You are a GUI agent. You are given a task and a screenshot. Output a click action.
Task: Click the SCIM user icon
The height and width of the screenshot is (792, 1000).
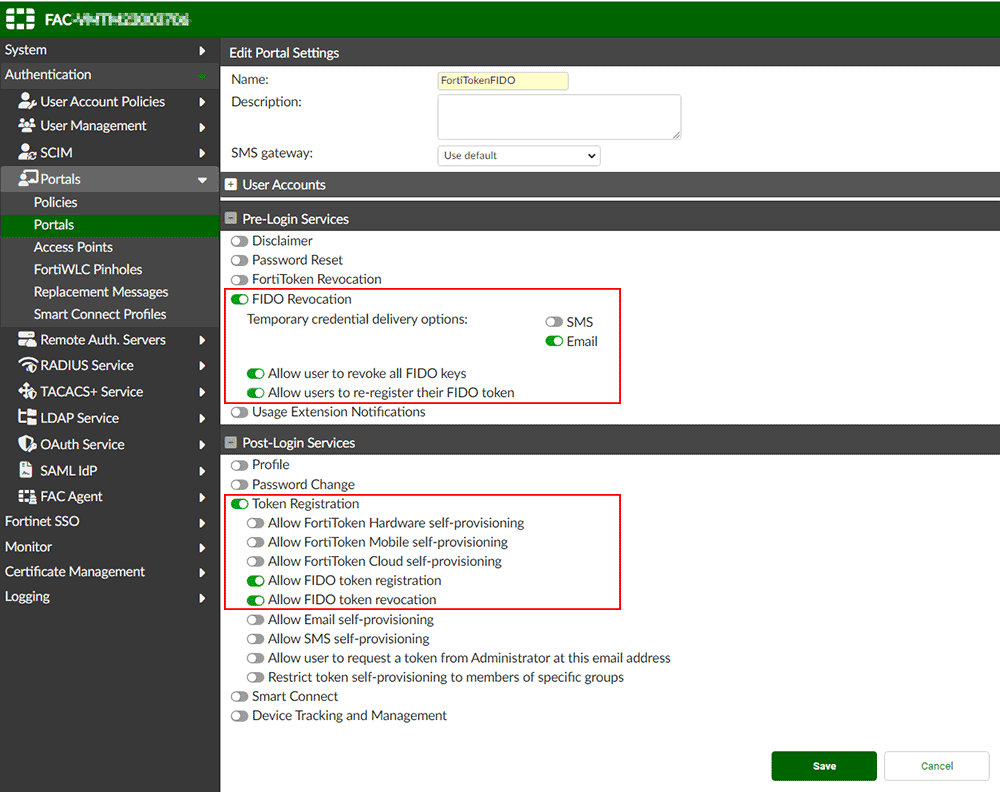click(x=27, y=152)
